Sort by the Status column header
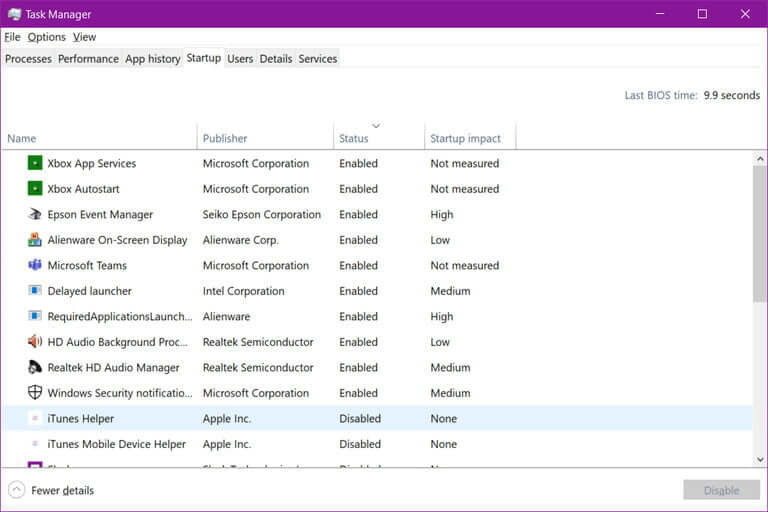This screenshot has height=512, width=768. point(379,138)
